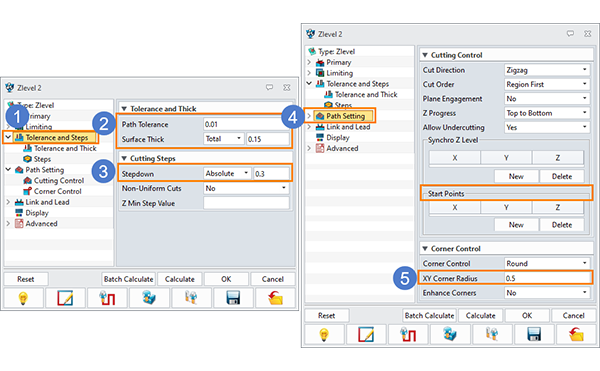Open the Surface Thick Total dropdown
Screen dimensions: 600x371
(x=223, y=139)
